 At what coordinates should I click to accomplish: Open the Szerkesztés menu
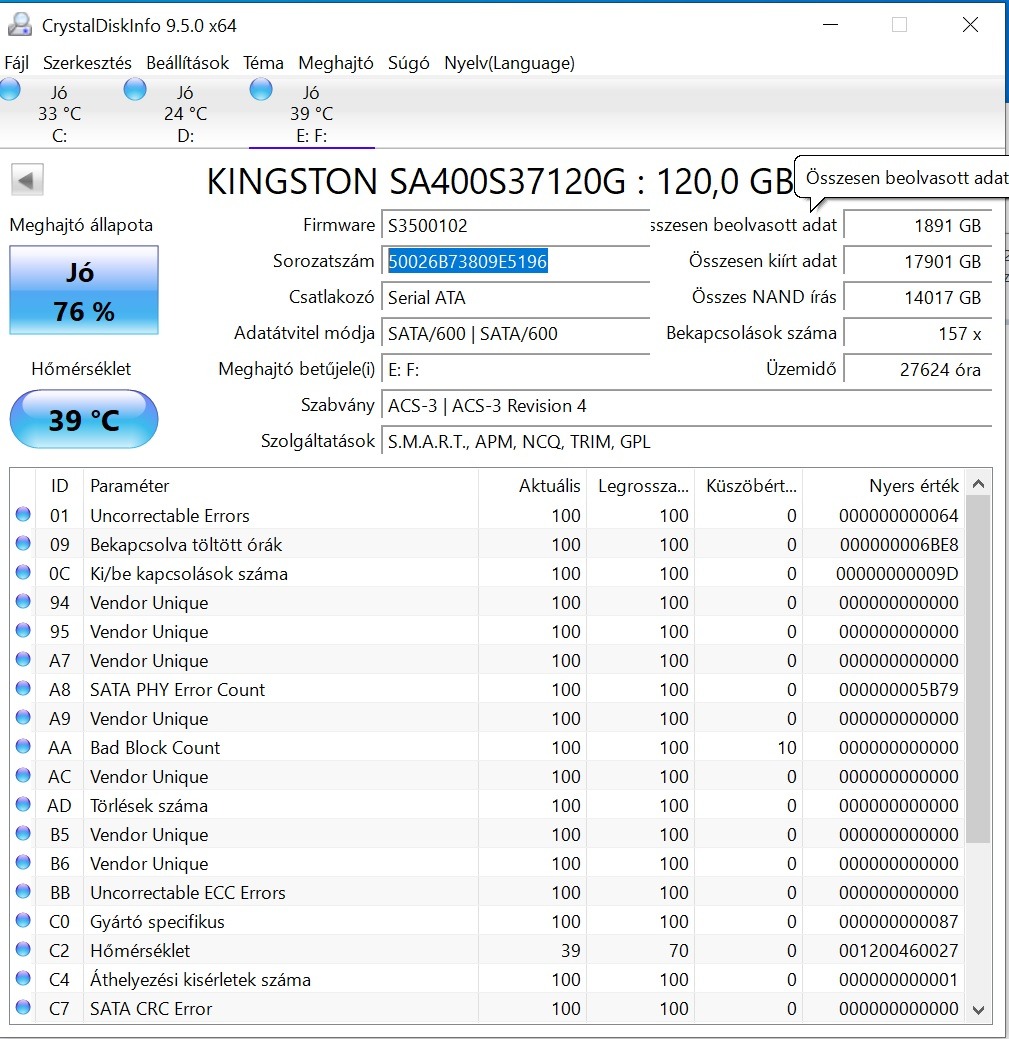click(87, 63)
